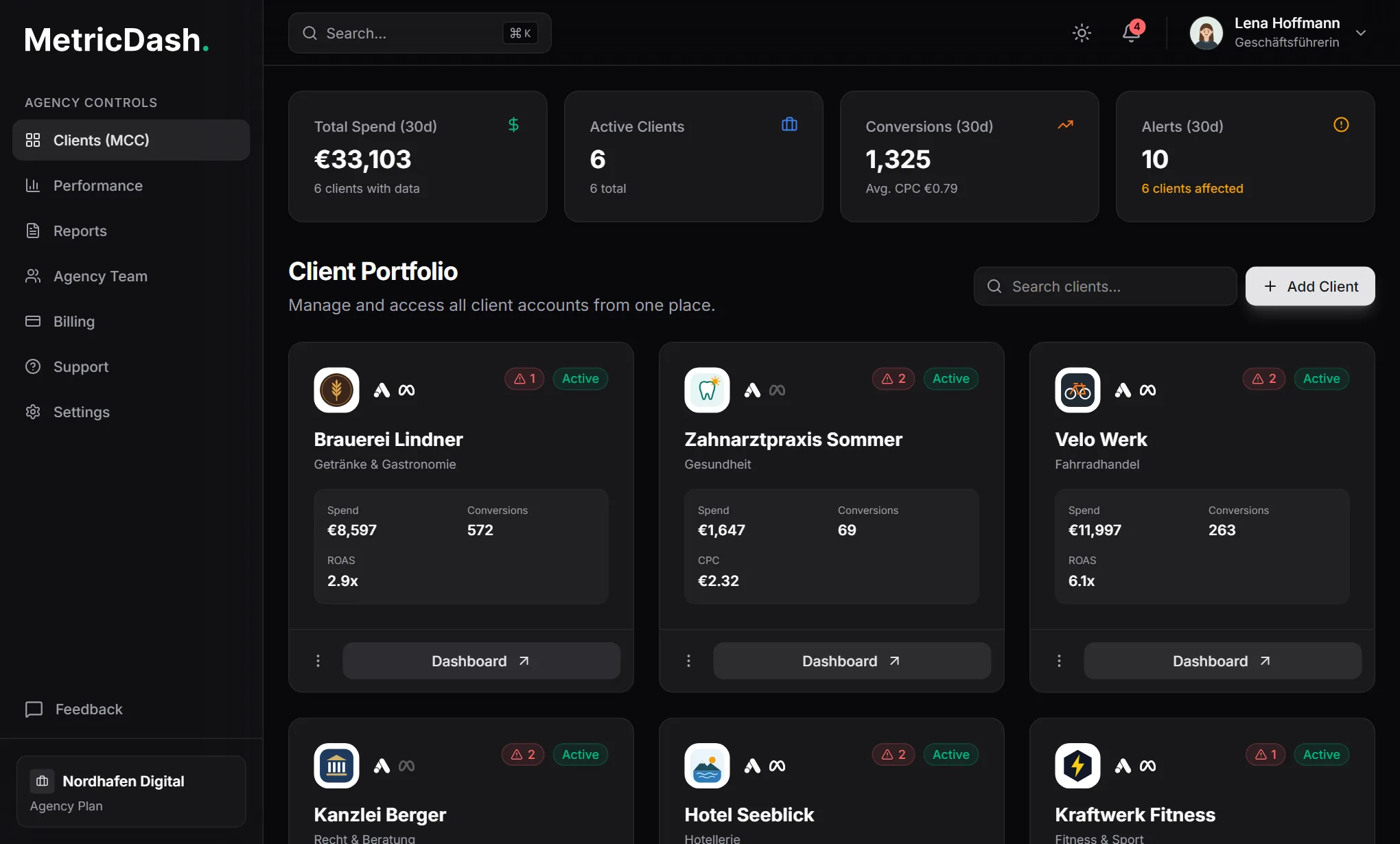This screenshot has width=1400, height=844.
Task: Open the Support page
Action: point(131,366)
